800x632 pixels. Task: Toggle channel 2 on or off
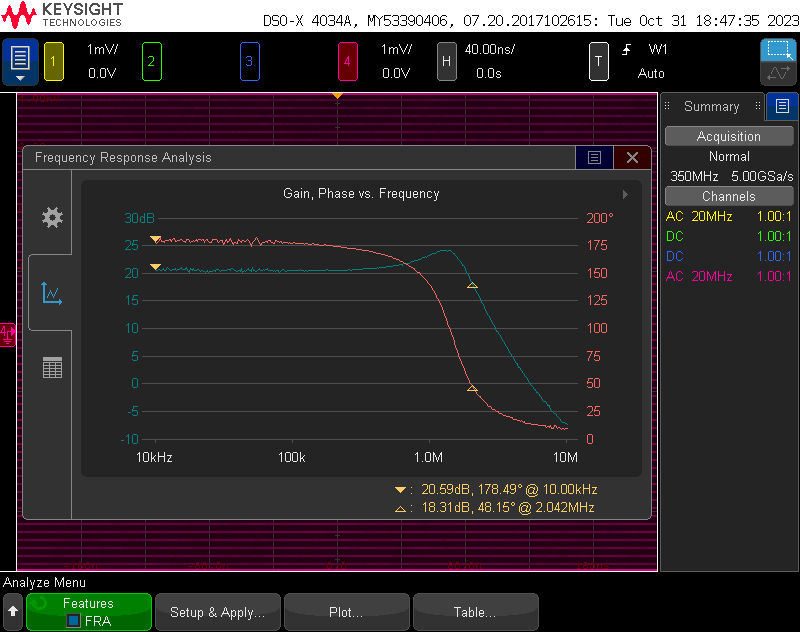[151, 62]
